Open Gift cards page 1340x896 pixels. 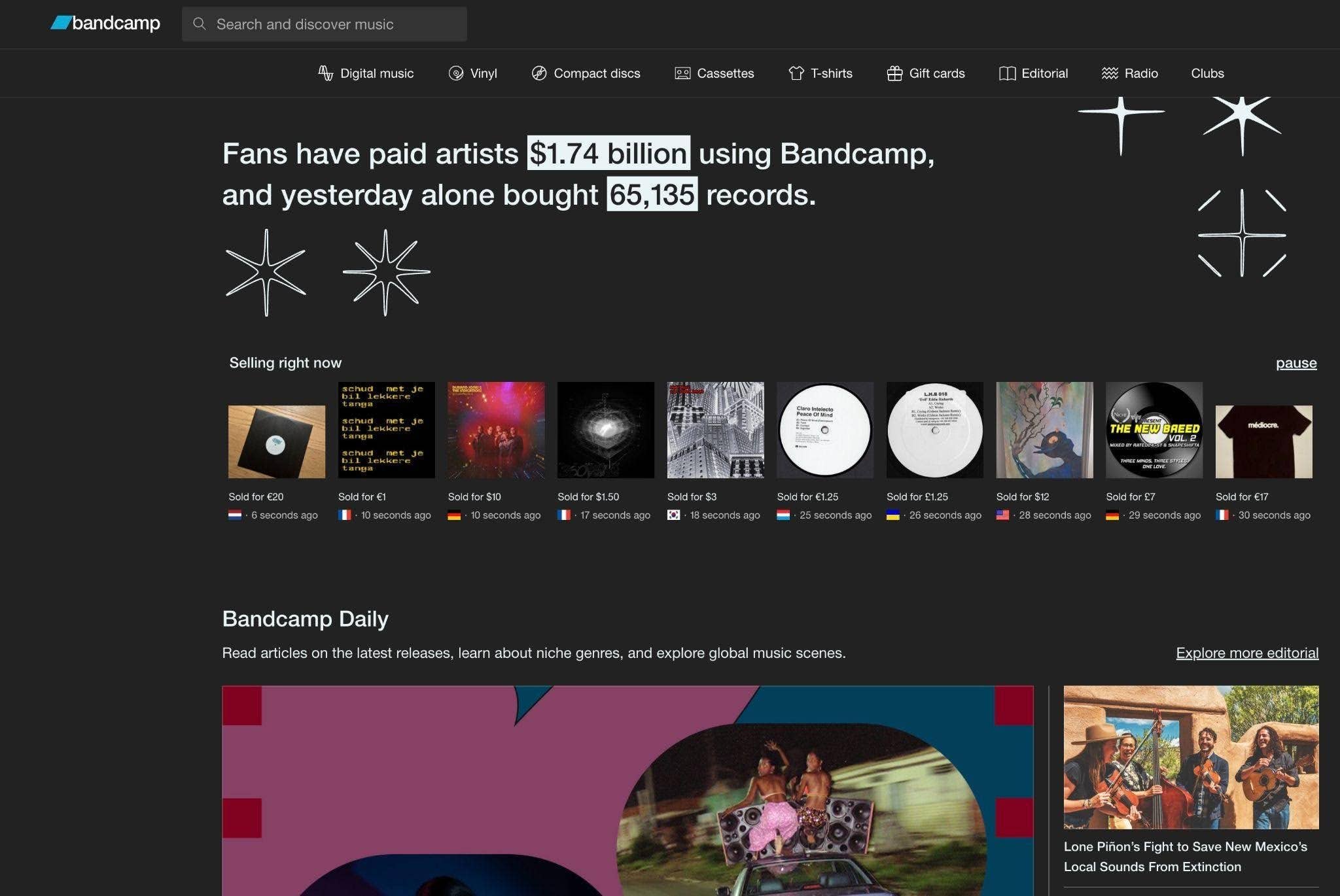[x=926, y=73]
